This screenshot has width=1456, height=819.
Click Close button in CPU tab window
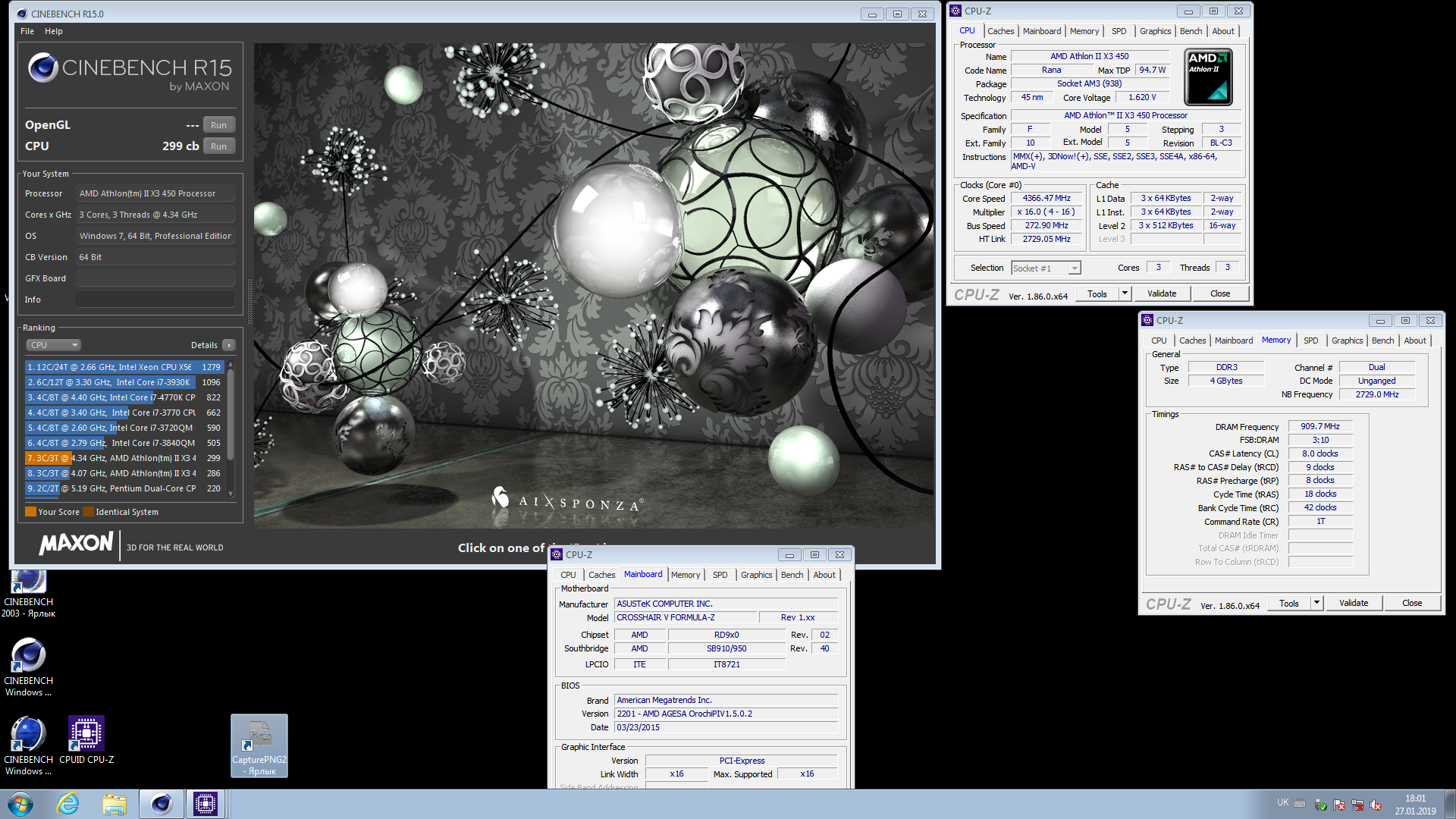coord(1219,293)
